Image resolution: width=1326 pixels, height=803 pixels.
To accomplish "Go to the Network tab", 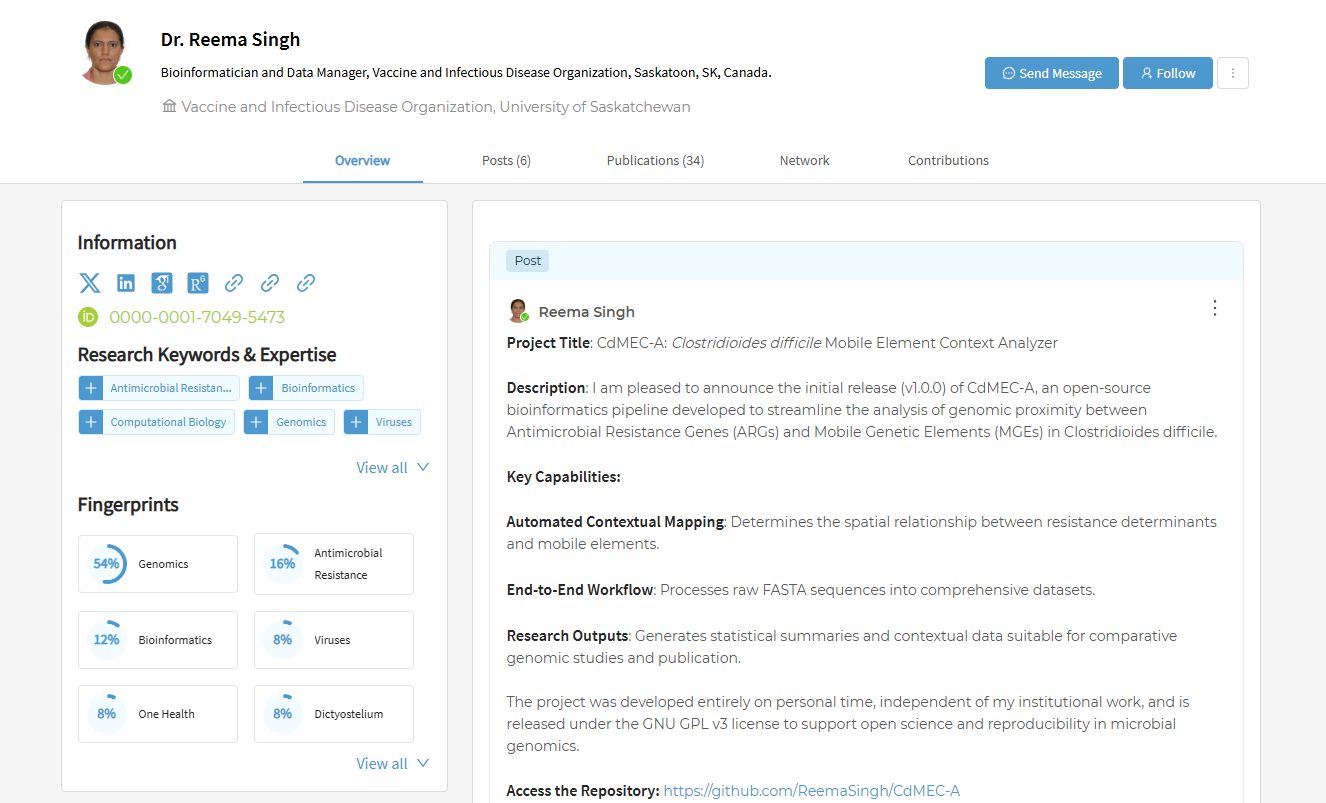I will [x=805, y=160].
